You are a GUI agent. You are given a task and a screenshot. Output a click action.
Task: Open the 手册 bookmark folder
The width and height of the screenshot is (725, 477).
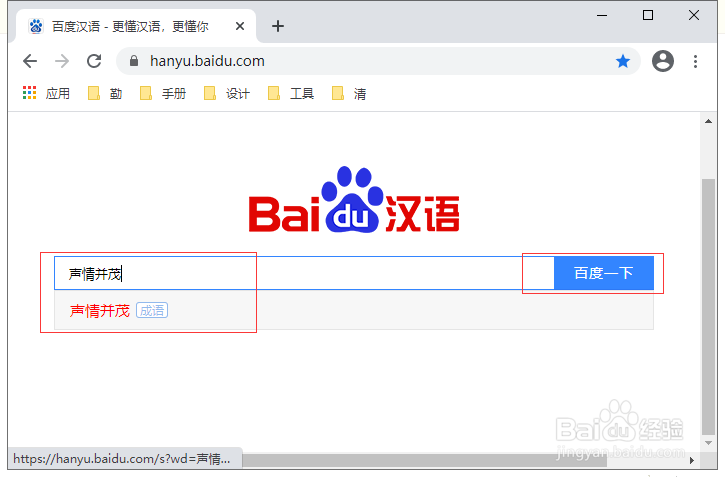coord(163,93)
